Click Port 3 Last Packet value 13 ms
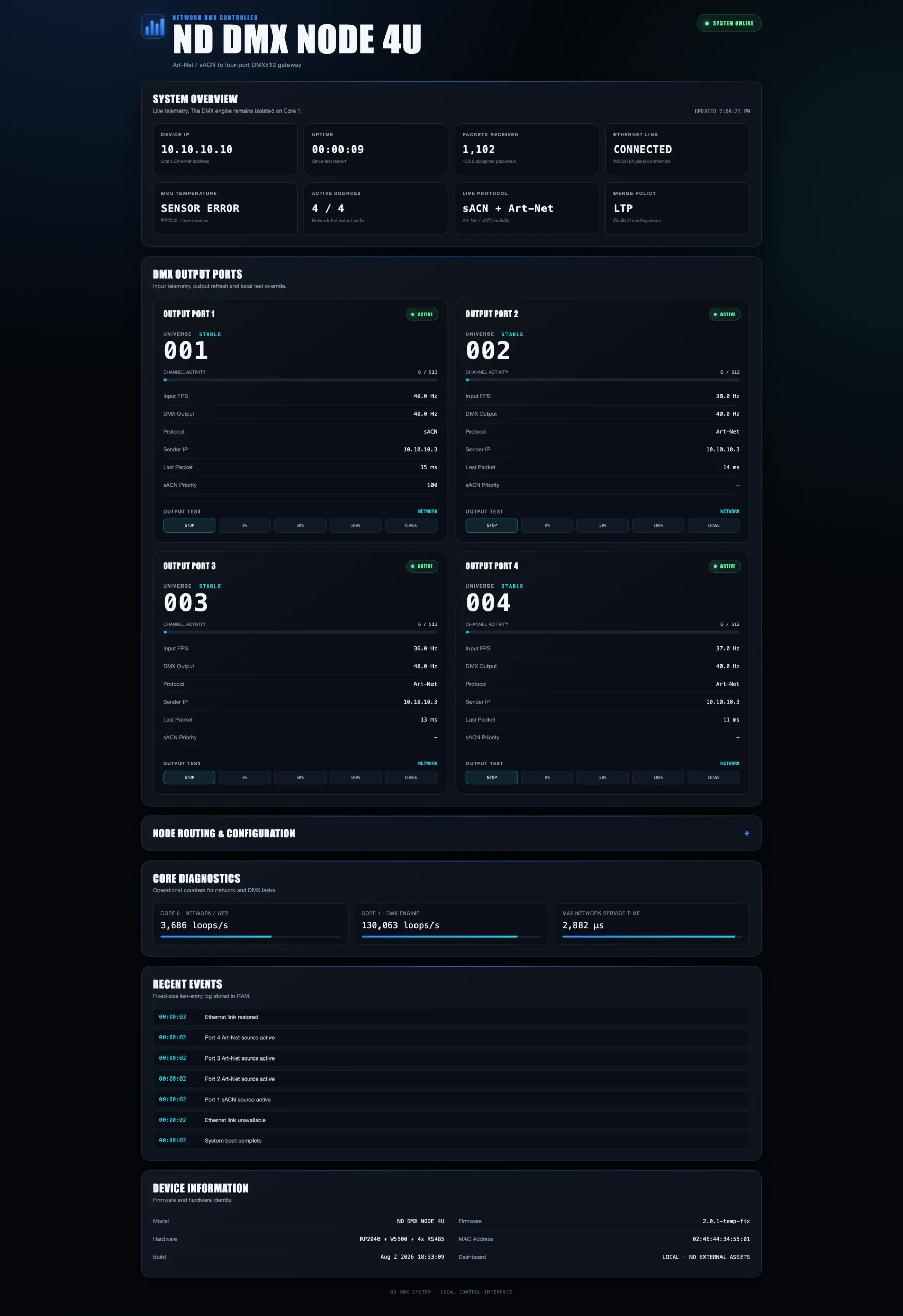 coord(428,720)
